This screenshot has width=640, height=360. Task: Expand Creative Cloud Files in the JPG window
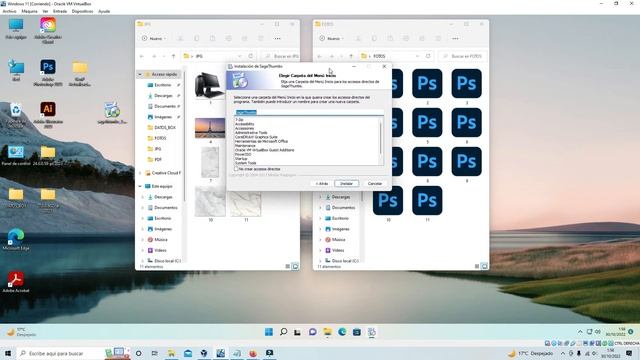140,173
